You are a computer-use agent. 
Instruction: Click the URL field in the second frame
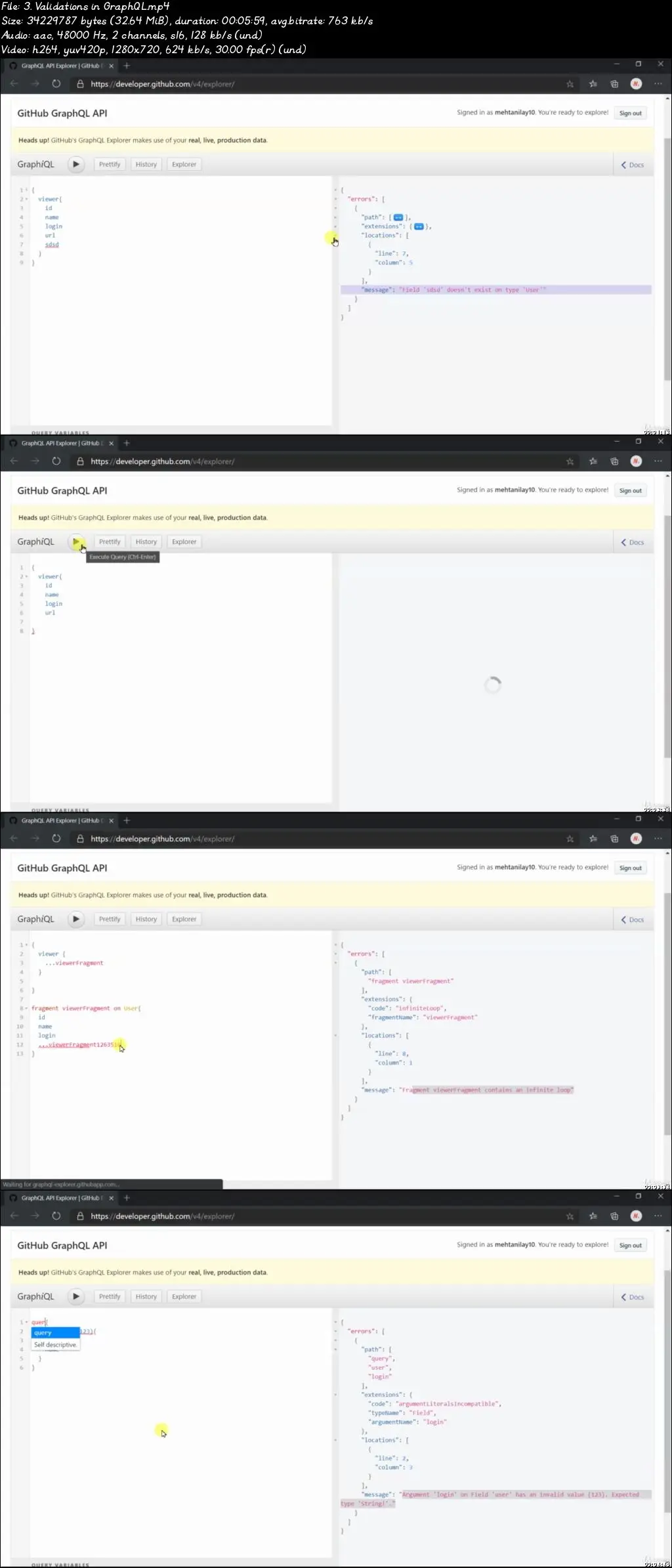coord(163,461)
